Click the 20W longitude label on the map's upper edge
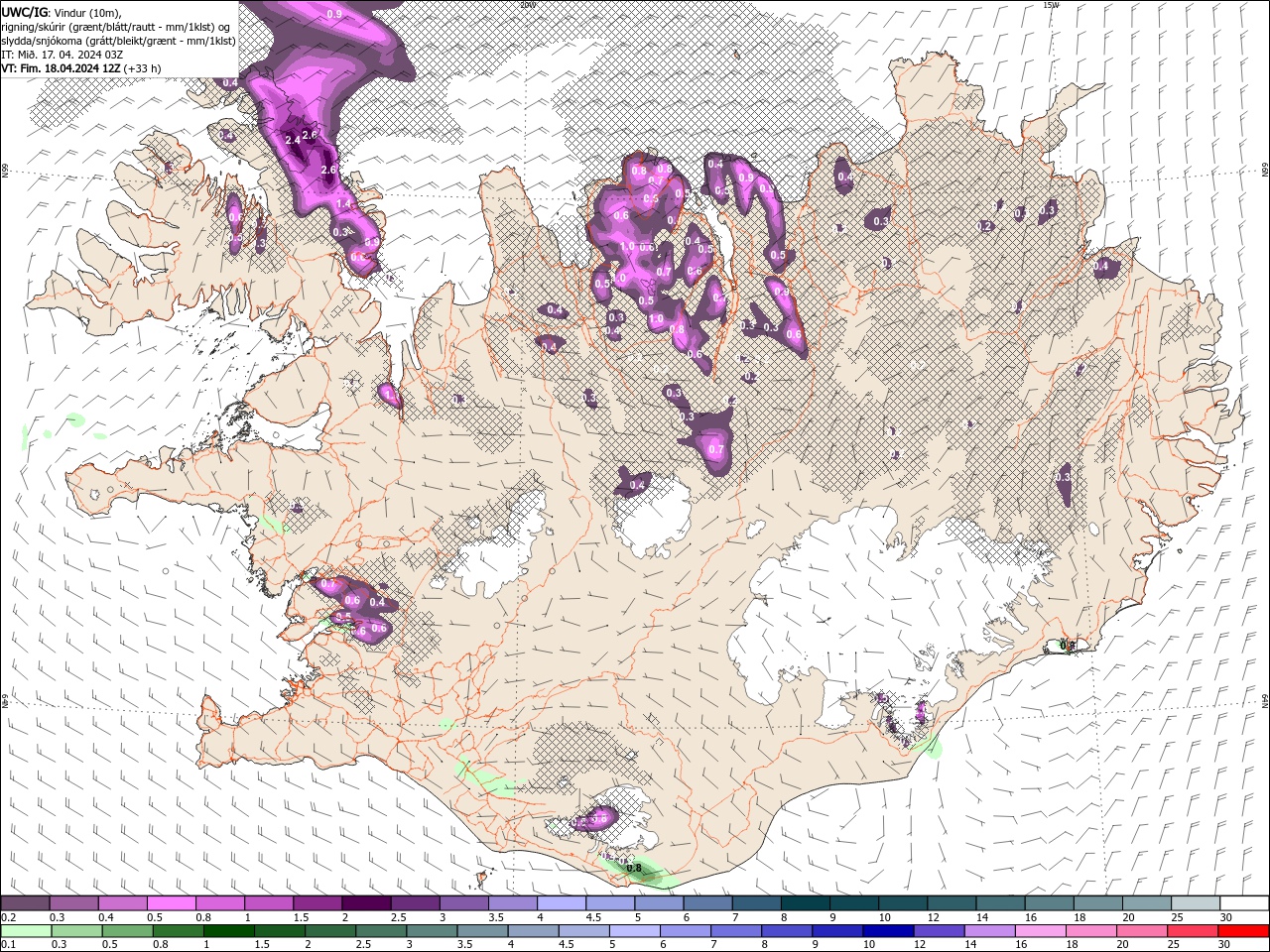Screen dimensions: 1270x952 pyautogui.click(x=528, y=4)
